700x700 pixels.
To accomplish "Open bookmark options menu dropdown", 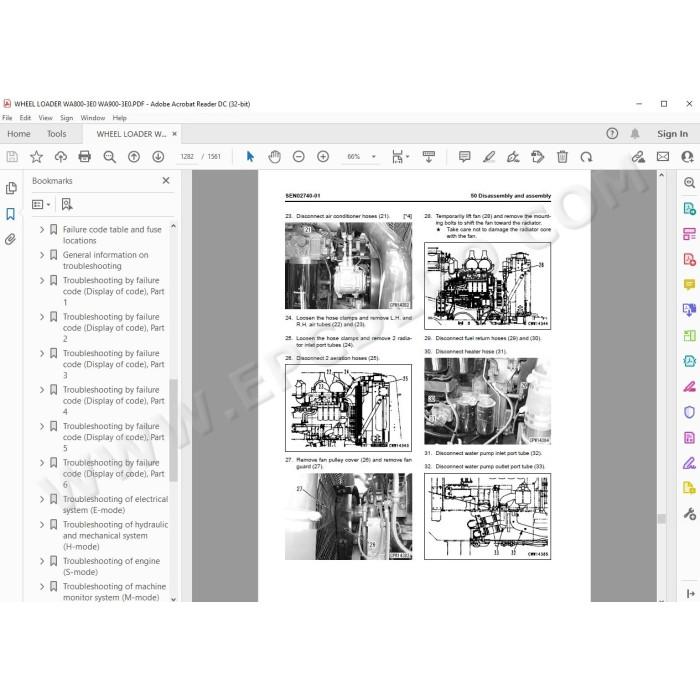I will point(41,204).
